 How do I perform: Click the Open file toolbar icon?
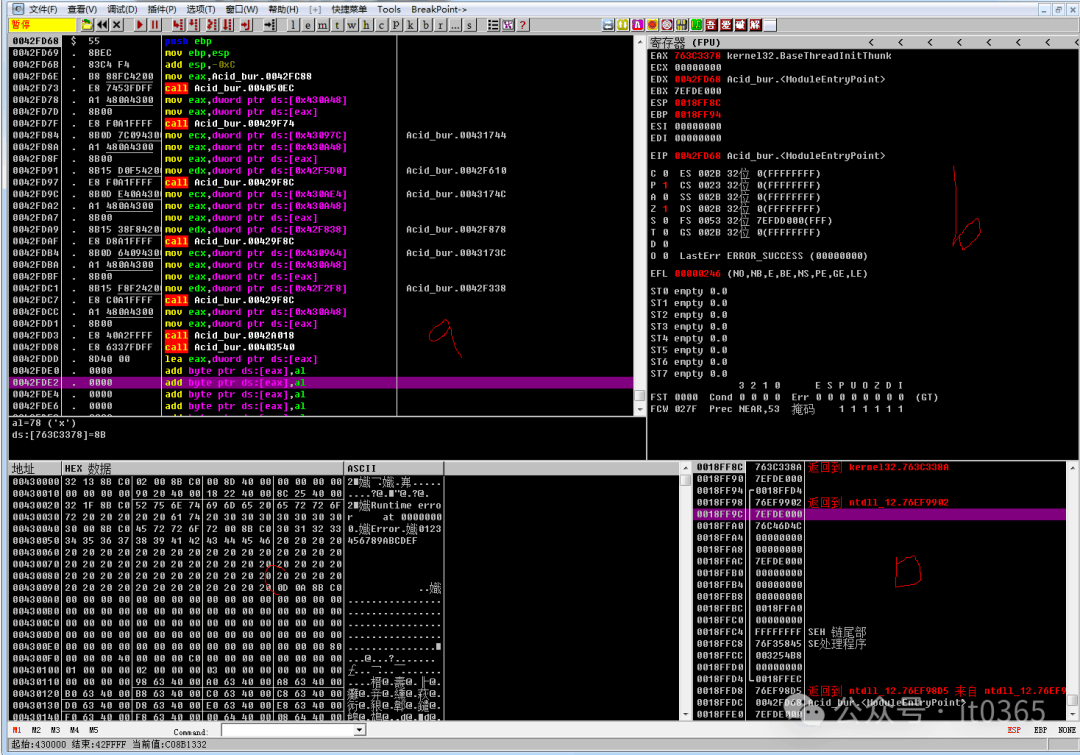[87, 24]
